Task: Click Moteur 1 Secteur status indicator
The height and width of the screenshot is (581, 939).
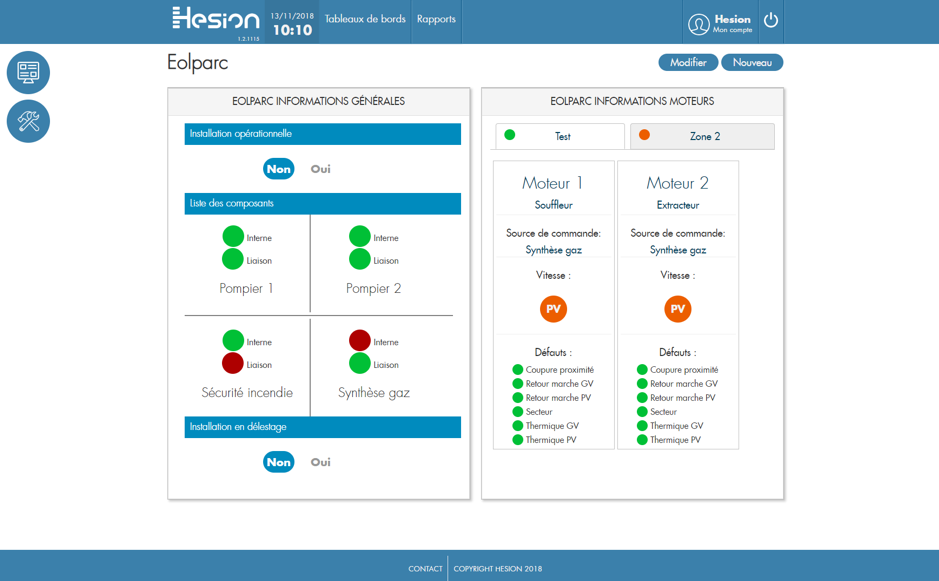Action: tap(518, 411)
